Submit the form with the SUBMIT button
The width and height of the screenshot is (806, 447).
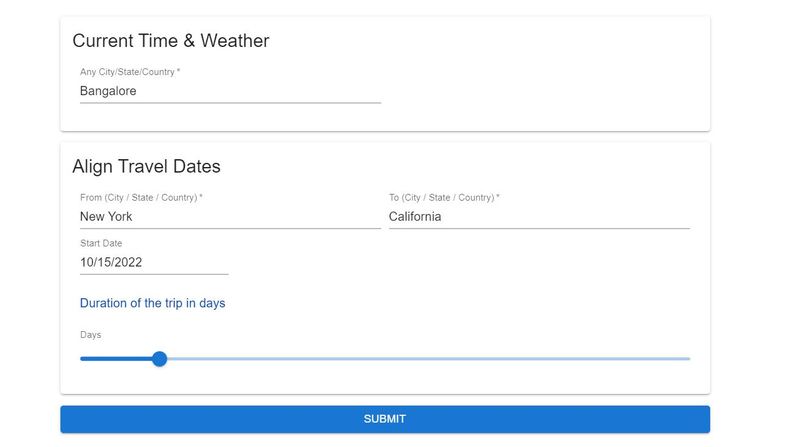coord(385,419)
